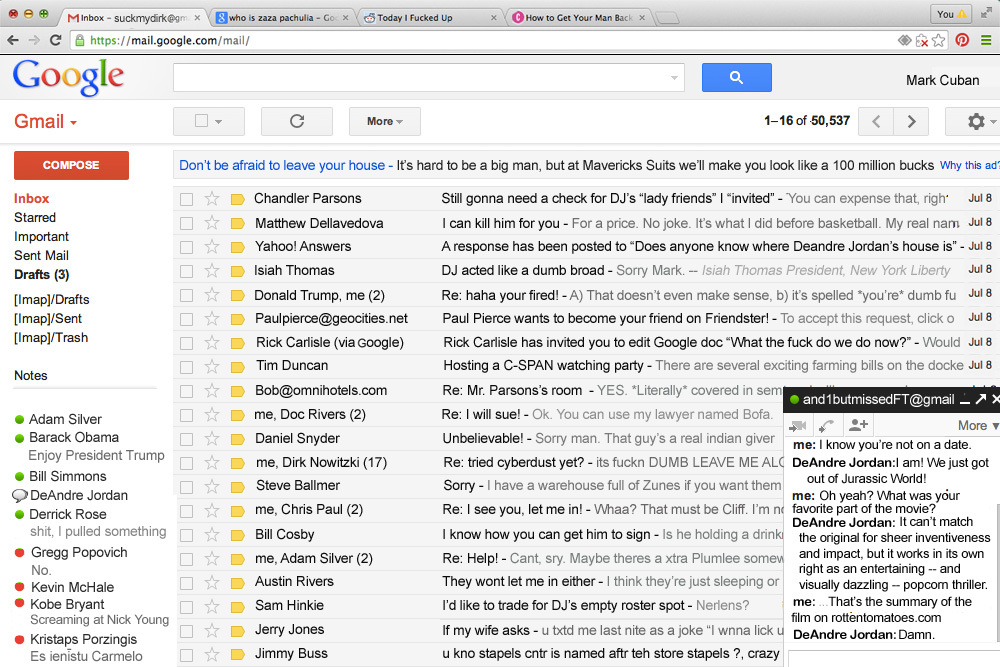1000x667 pixels.
Task: Select the Chandler Parsons email checkbox
Action: (186, 199)
